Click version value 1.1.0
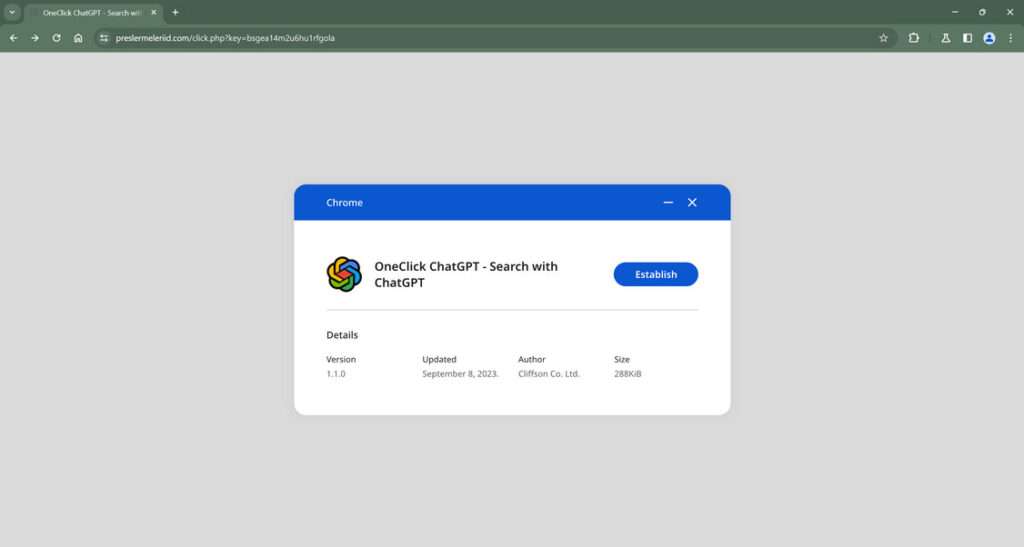Image resolution: width=1024 pixels, height=547 pixels. (x=336, y=374)
